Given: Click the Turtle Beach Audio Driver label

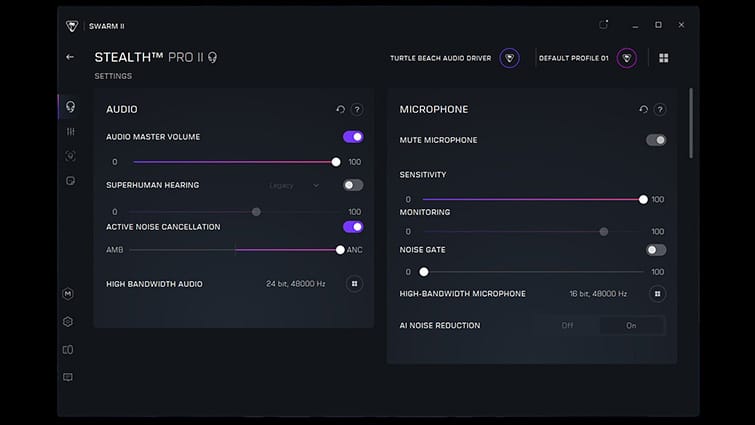Looking at the screenshot, I should pyautogui.click(x=441, y=58).
